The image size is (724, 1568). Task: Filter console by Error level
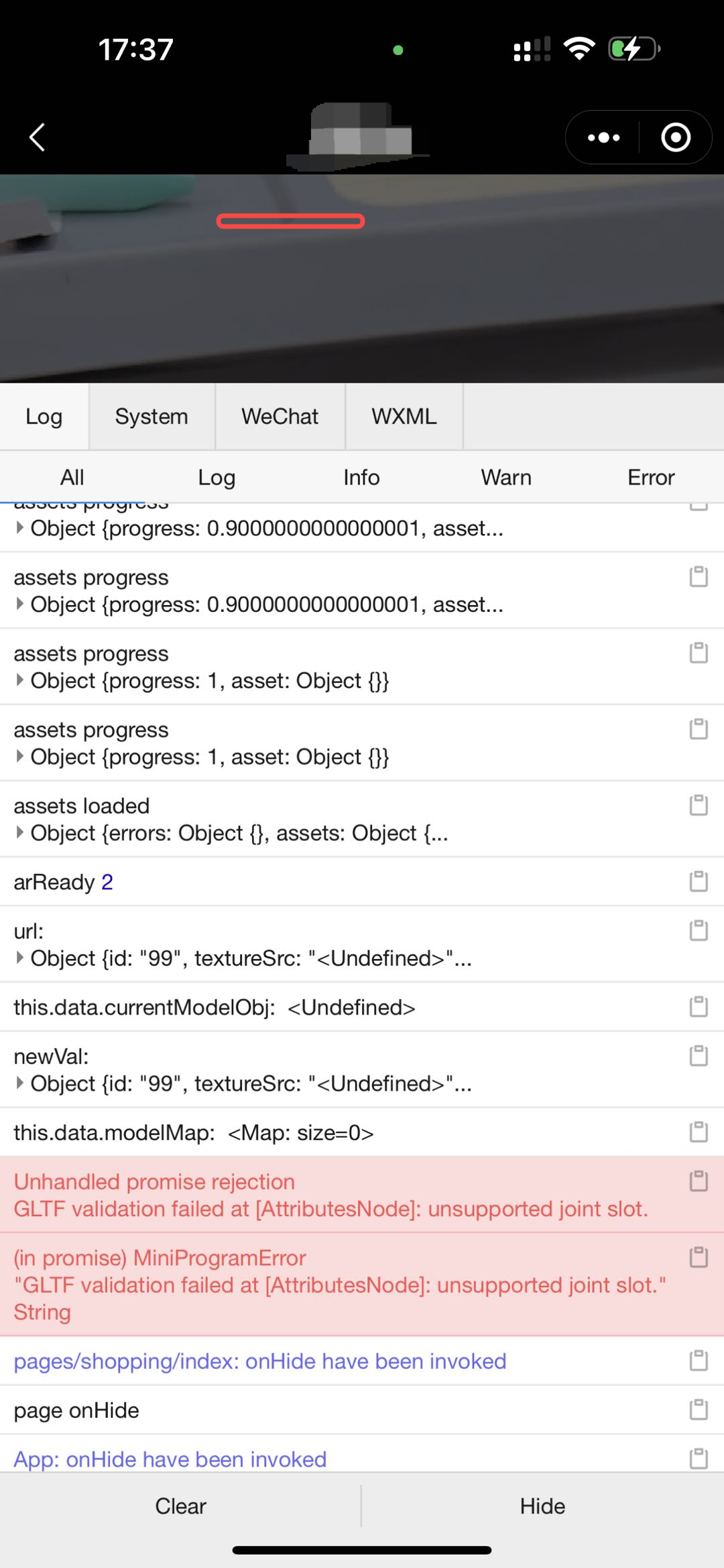(x=650, y=477)
